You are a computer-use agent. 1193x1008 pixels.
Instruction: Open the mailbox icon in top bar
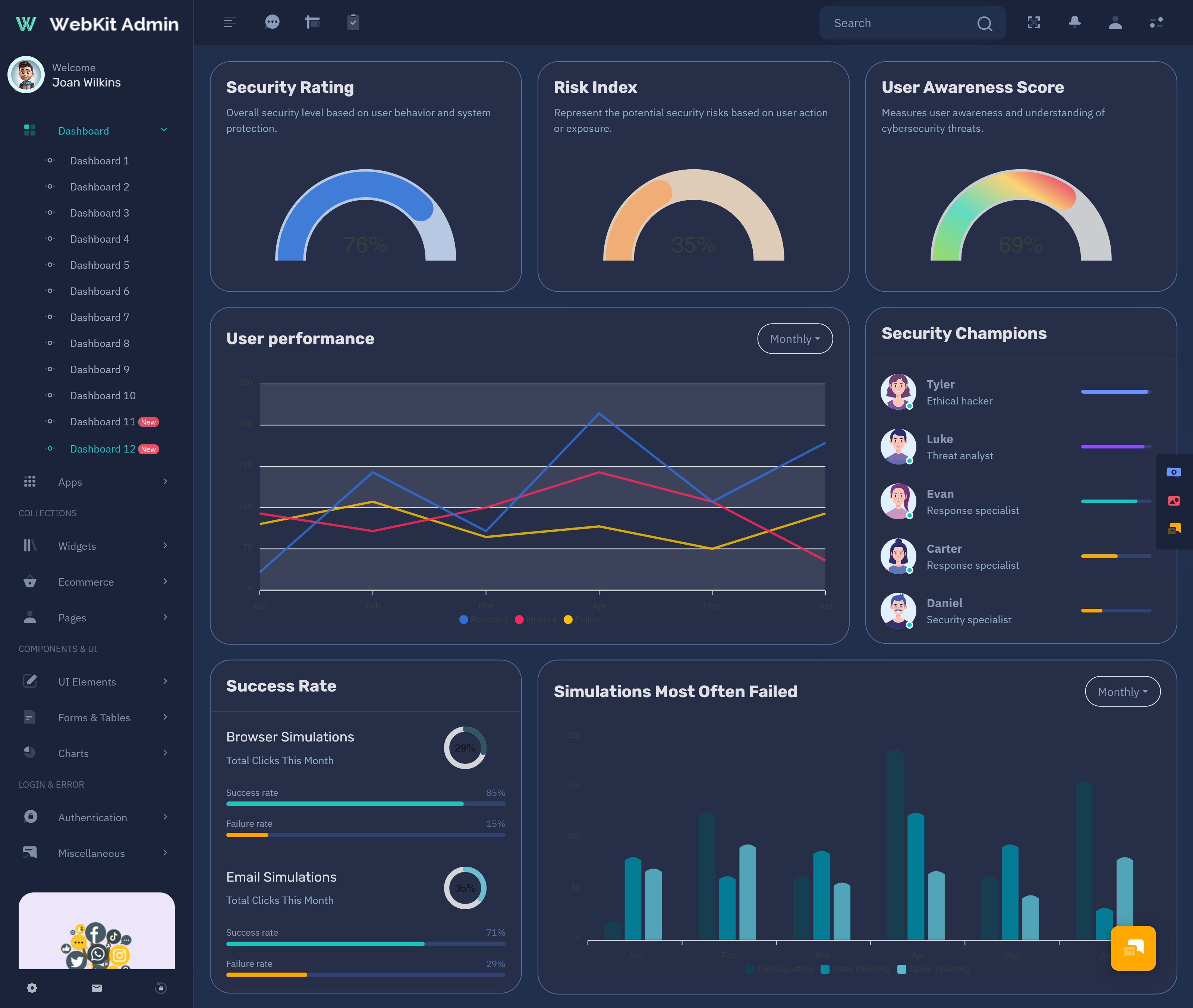312,22
